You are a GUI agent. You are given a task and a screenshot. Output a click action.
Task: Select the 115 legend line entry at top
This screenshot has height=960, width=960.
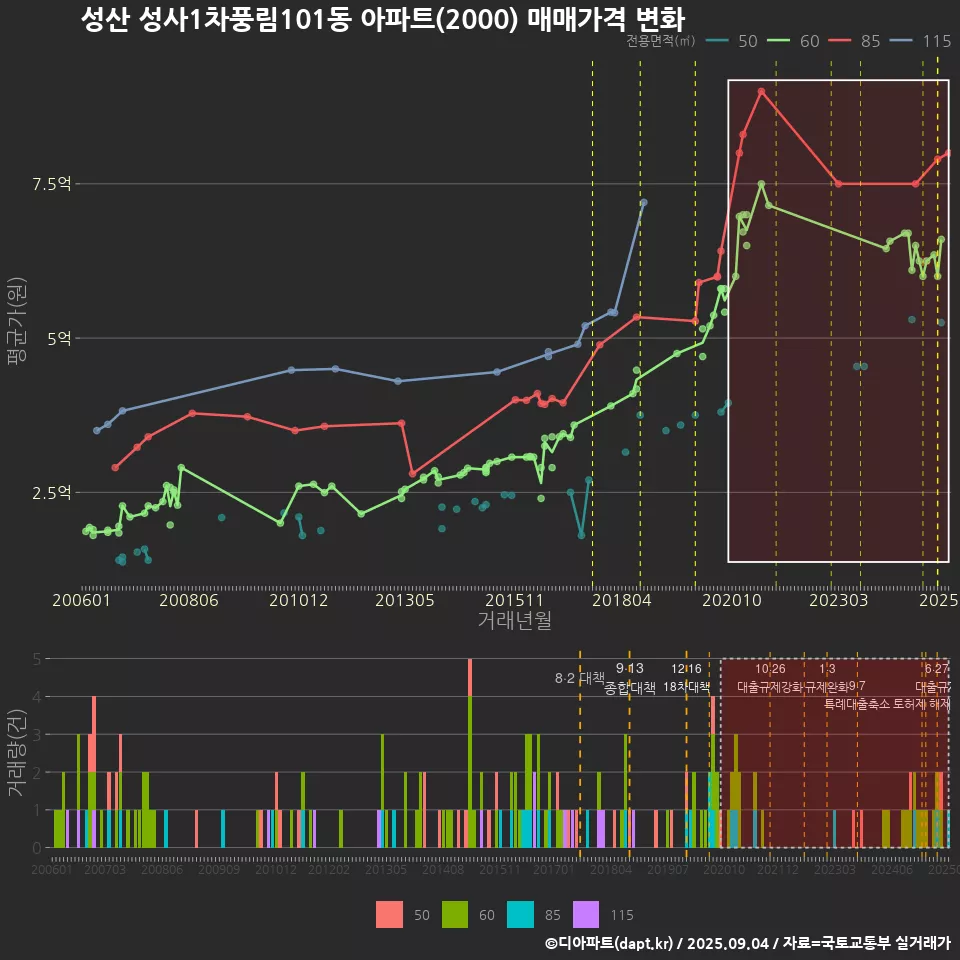click(920, 41)
